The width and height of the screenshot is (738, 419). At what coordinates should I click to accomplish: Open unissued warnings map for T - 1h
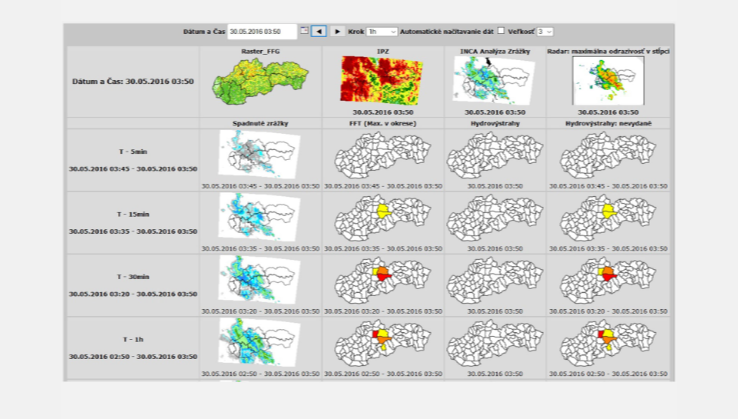pos(608,343)
